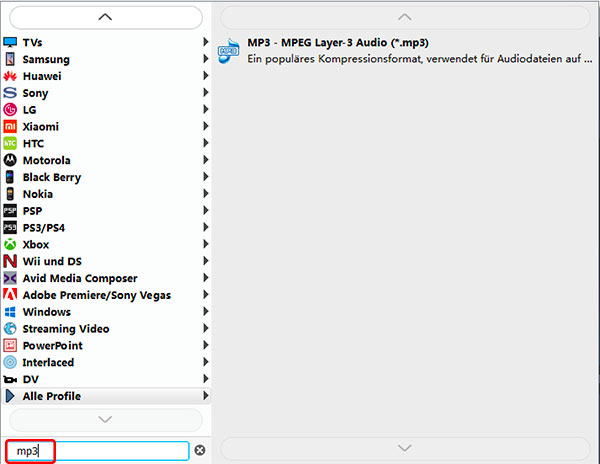Expand the Interlaced submenu arrow
Screen dimensions: 600x464
[x=206, y=361]
